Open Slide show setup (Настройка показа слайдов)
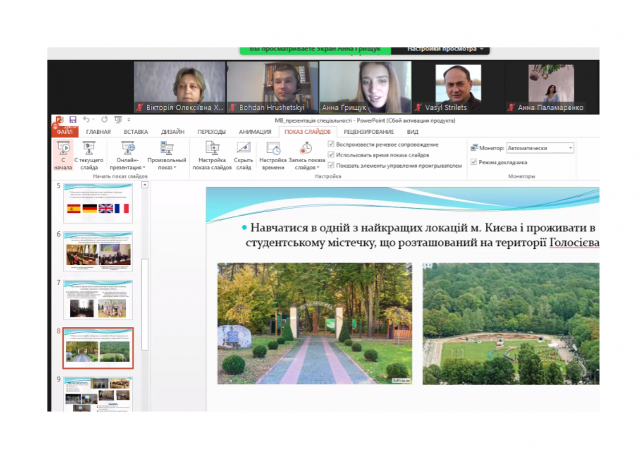Screen dimensions: 640x452 pos(212,155)
